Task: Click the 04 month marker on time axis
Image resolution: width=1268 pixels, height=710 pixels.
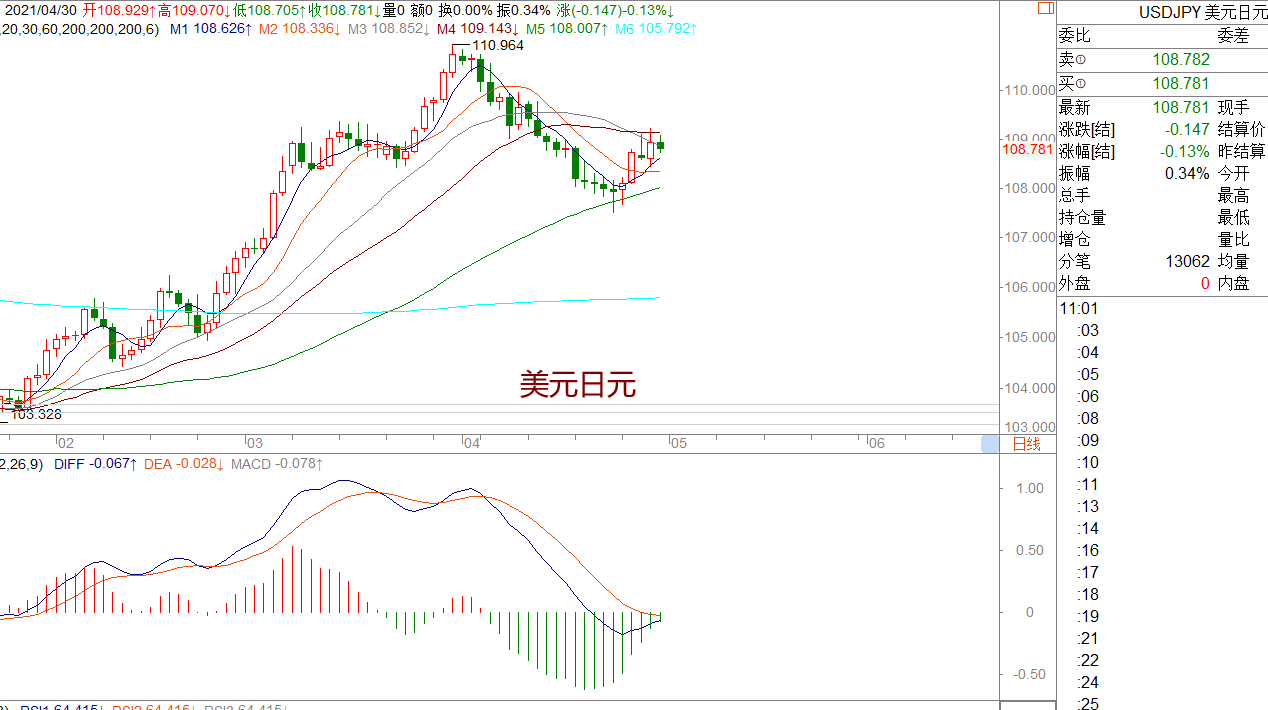Action: [x=472, y=443]
